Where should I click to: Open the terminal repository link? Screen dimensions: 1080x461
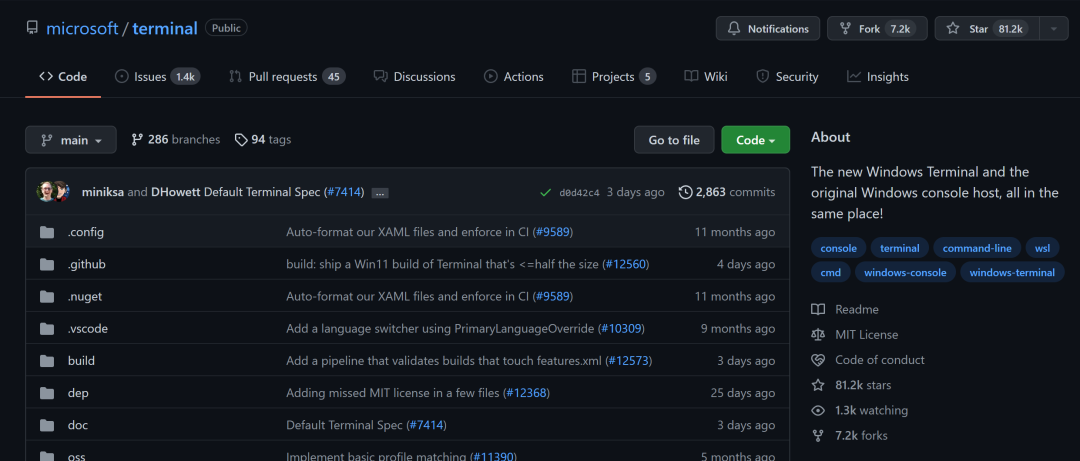(165, 28)
